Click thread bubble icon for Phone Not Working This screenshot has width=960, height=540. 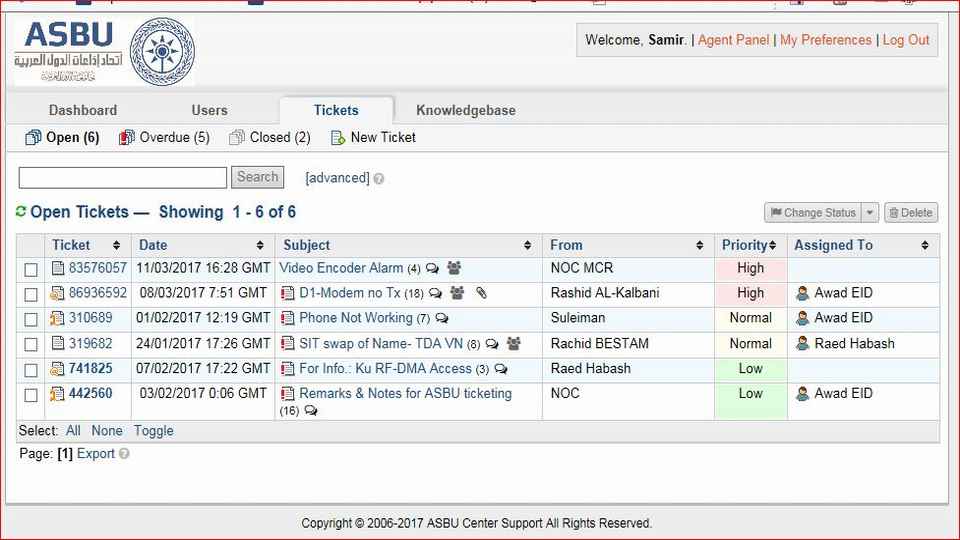coord(441,318)
